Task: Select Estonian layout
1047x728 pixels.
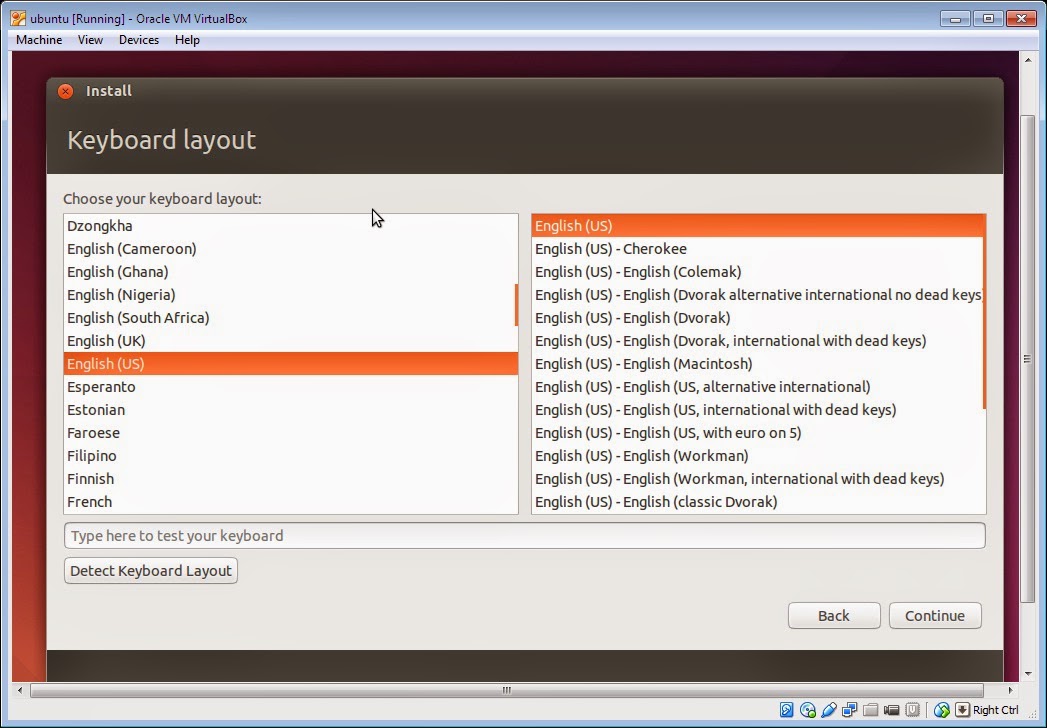Action: point(290,410)
